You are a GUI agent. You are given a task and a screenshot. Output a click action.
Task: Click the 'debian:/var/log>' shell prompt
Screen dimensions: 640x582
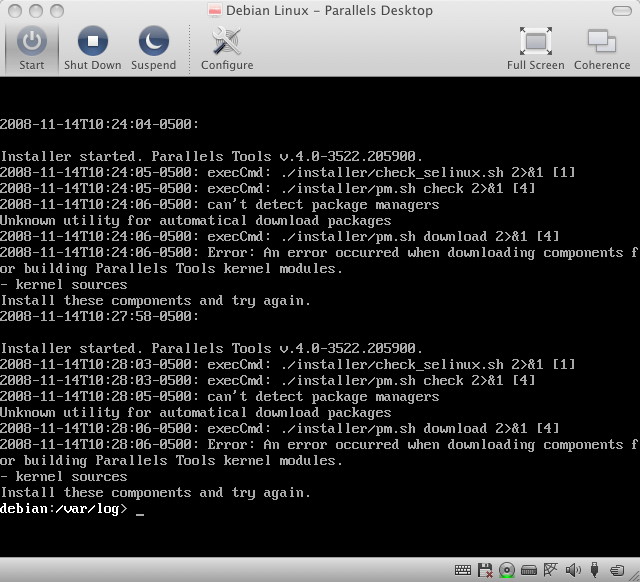64,509
